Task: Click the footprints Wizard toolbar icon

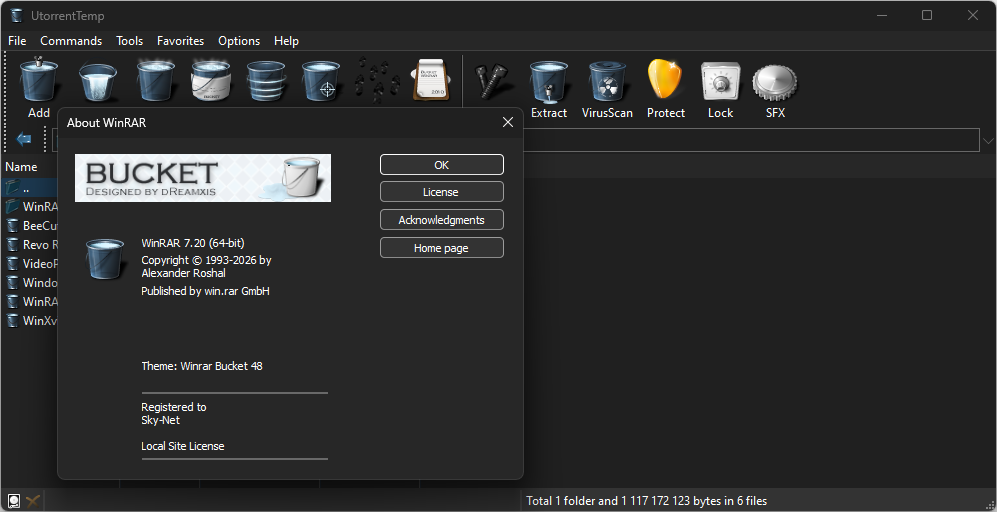Action: click(x=377, y=80)
